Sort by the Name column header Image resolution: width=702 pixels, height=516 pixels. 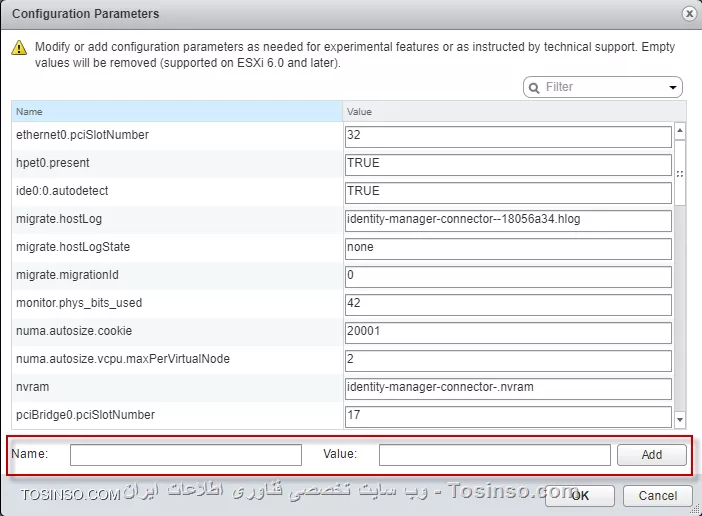click(177, 111)
